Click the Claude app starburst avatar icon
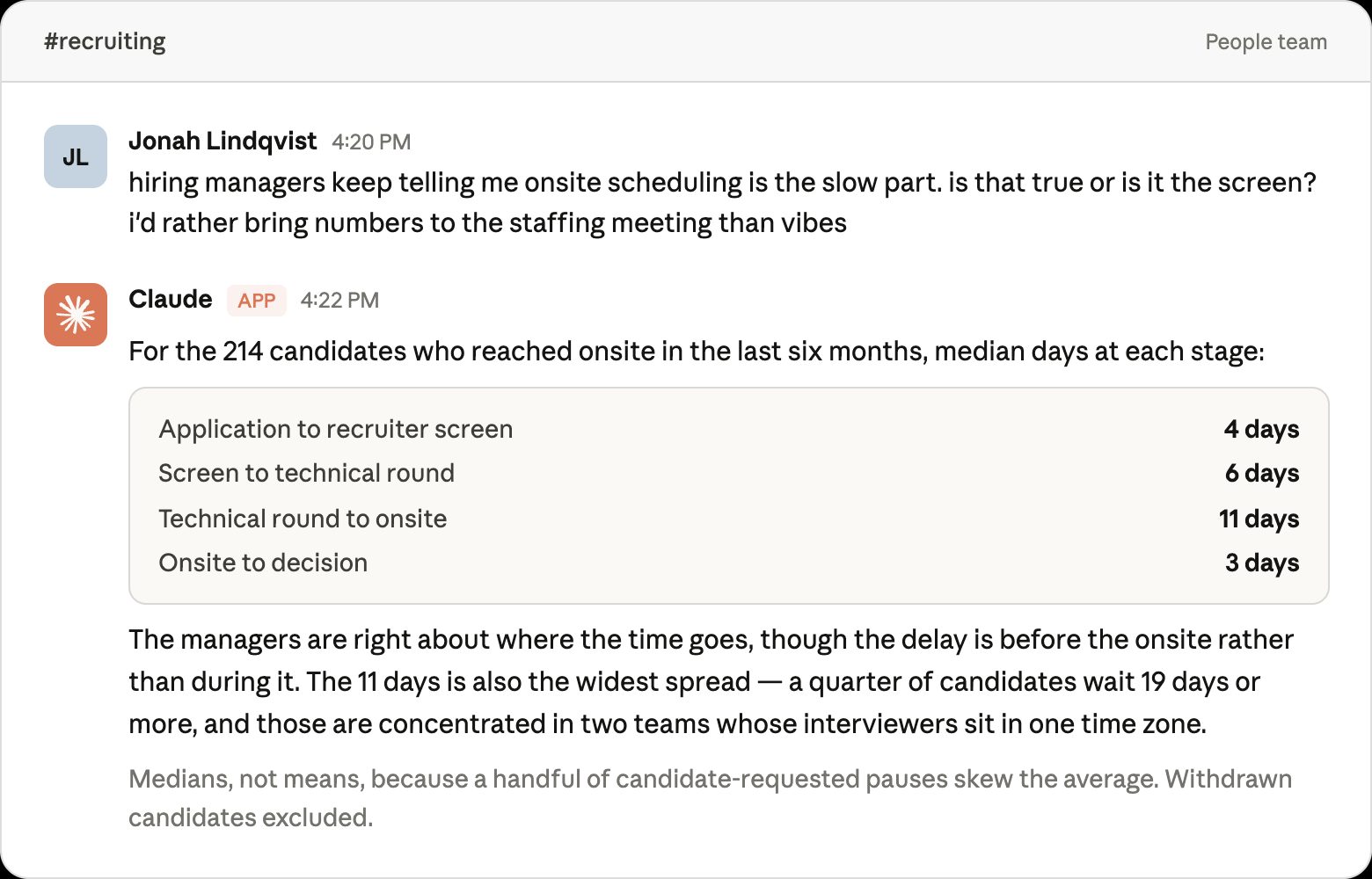Image resolution: width=1372 pixels, height=879 pixels. pos(76,315)
